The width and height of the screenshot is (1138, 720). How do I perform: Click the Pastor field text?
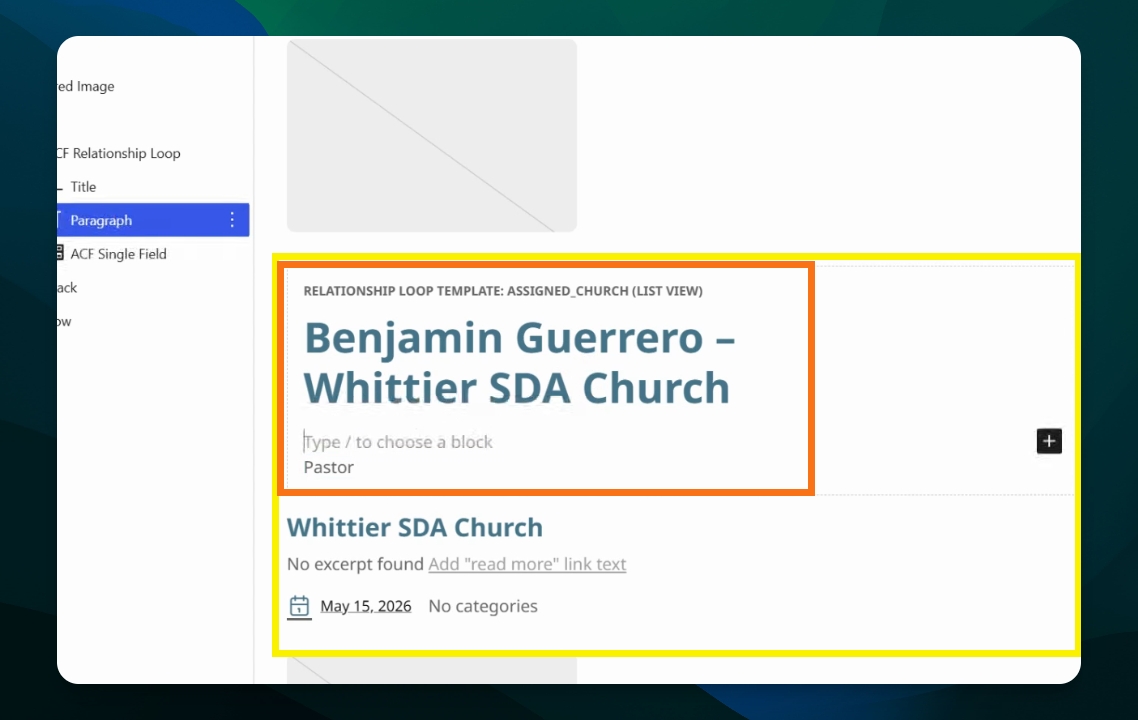coord(329,467)
